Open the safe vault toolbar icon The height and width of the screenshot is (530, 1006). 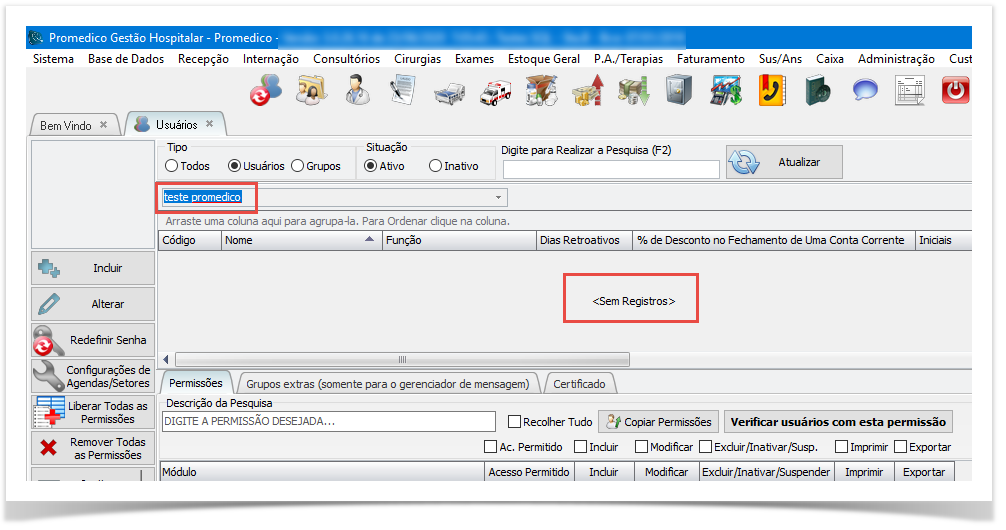679,91
